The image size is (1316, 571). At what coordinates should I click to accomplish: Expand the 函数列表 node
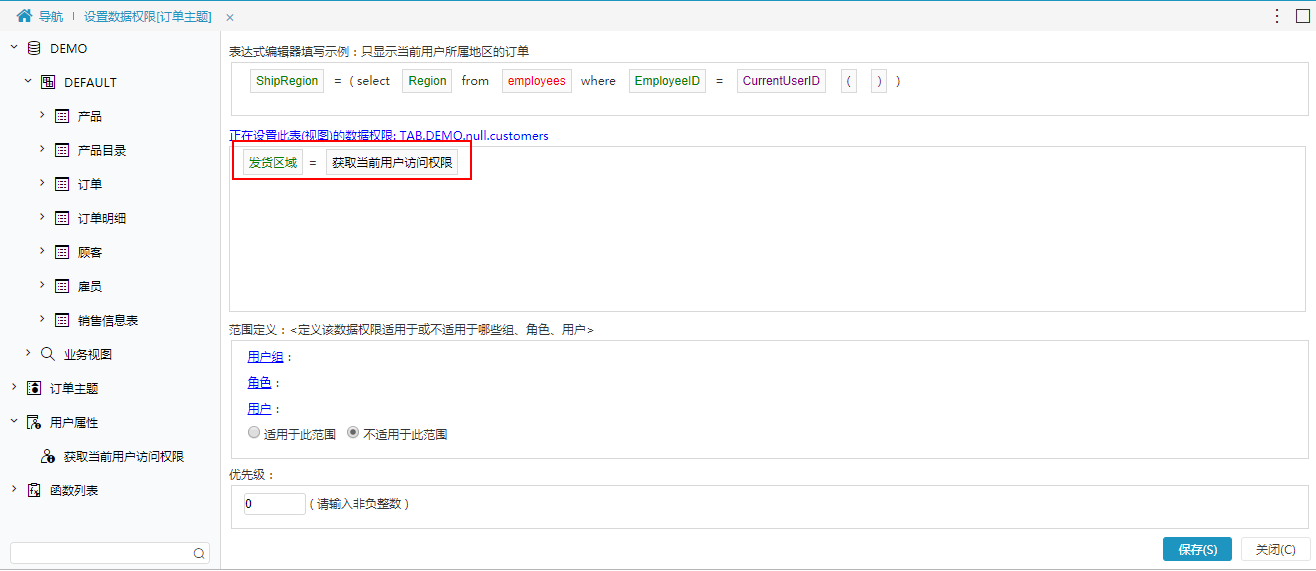[x=14, y=490]
